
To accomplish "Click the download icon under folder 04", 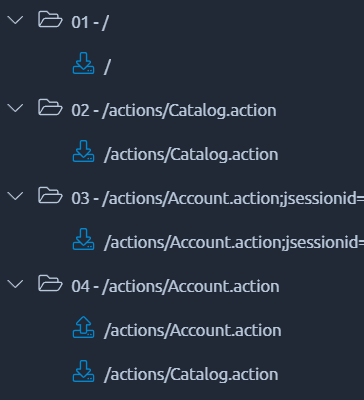I will click(83, 371).
